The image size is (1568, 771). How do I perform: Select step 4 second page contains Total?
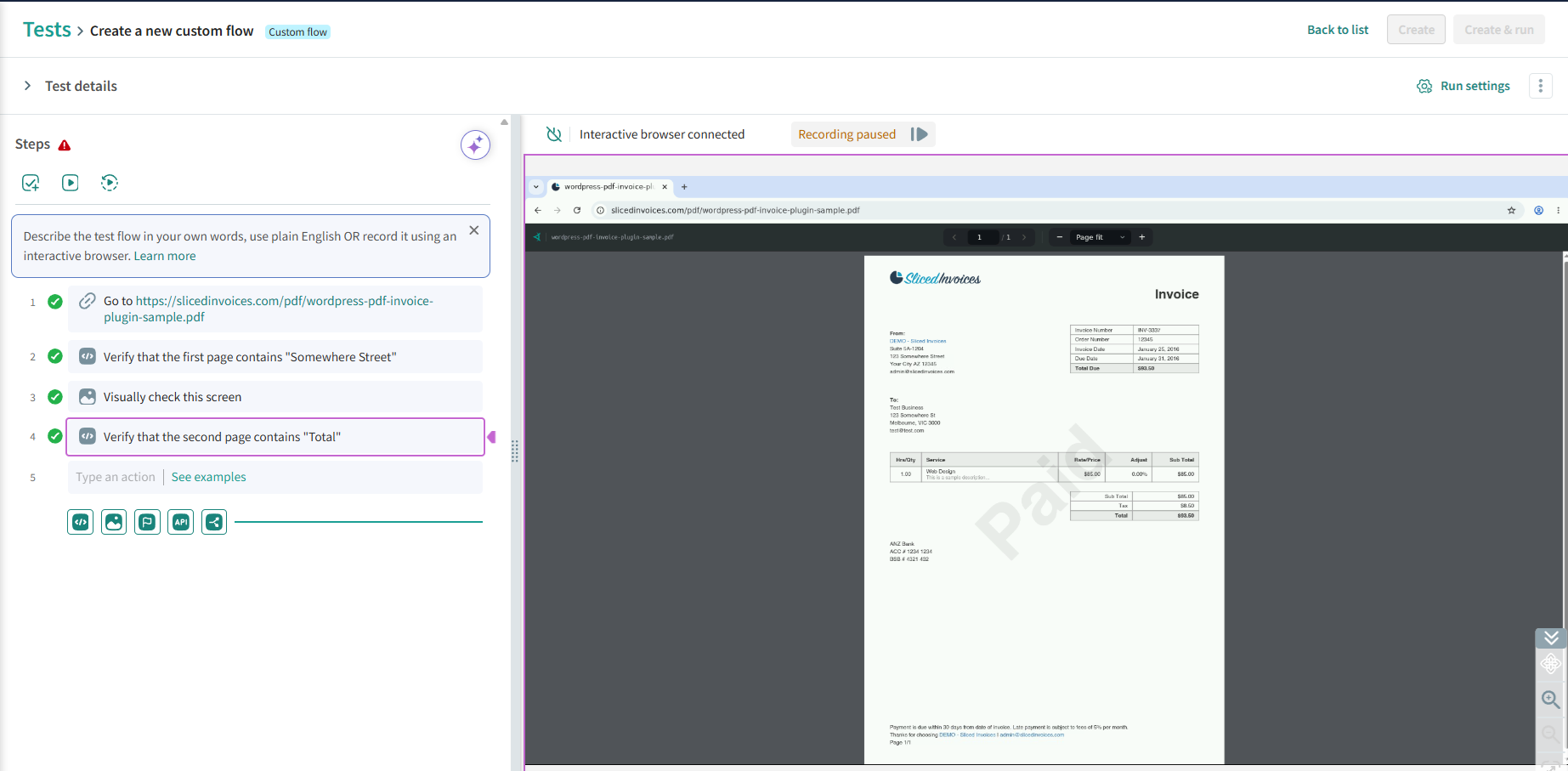pos(275,437)
